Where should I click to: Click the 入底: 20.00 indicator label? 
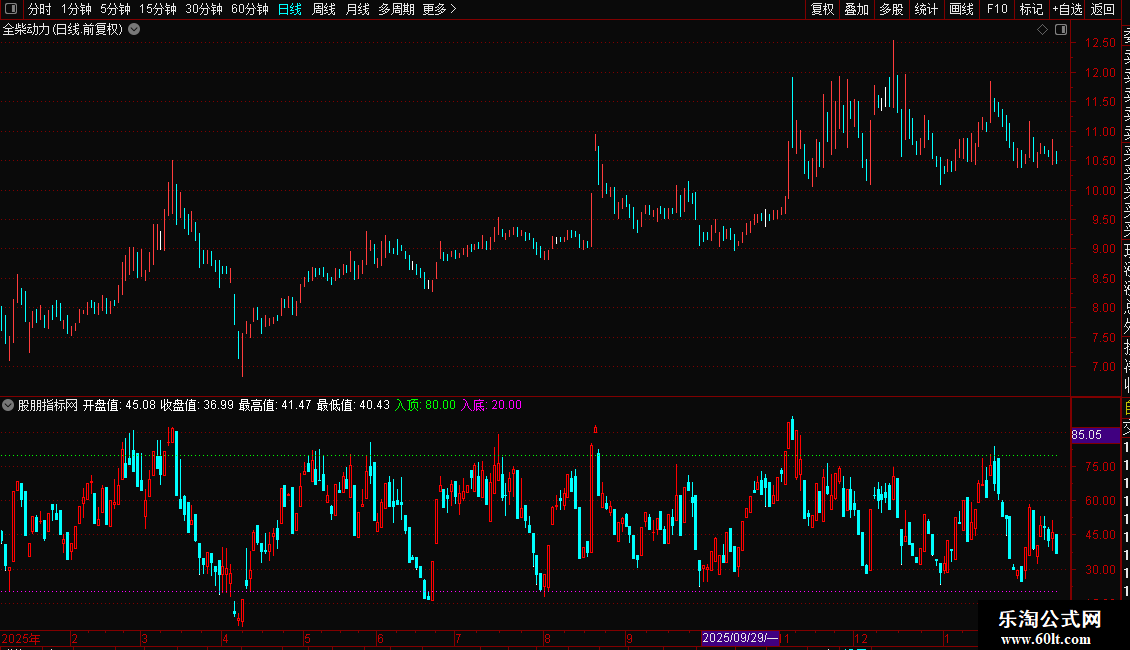pos(491,405)
